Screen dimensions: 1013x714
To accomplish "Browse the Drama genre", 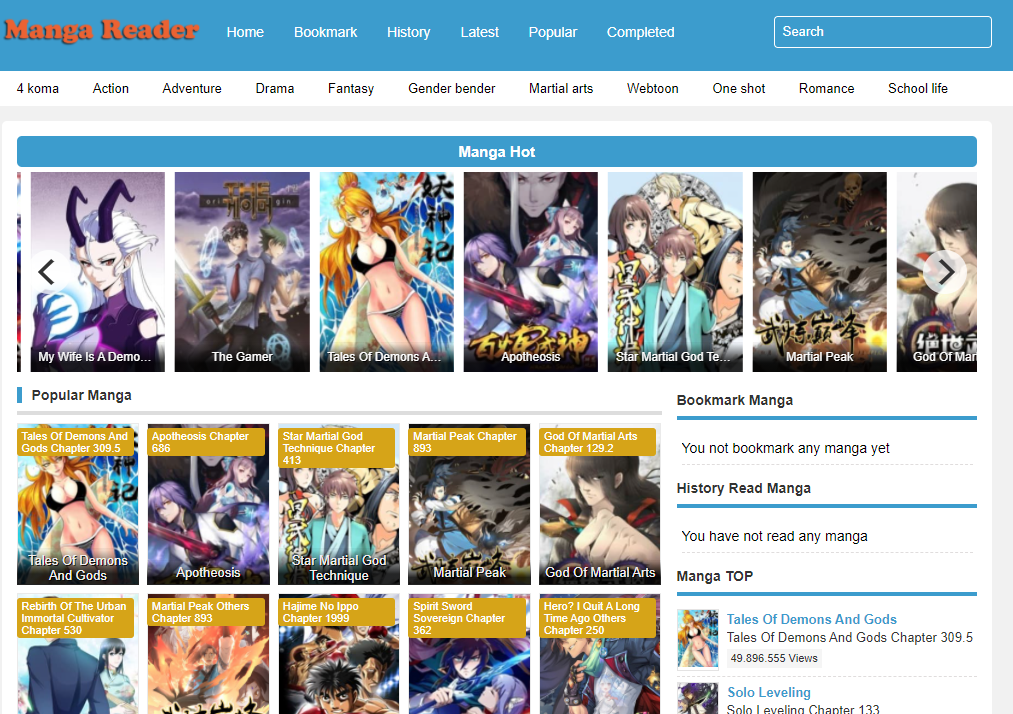I will pos(275,89).
